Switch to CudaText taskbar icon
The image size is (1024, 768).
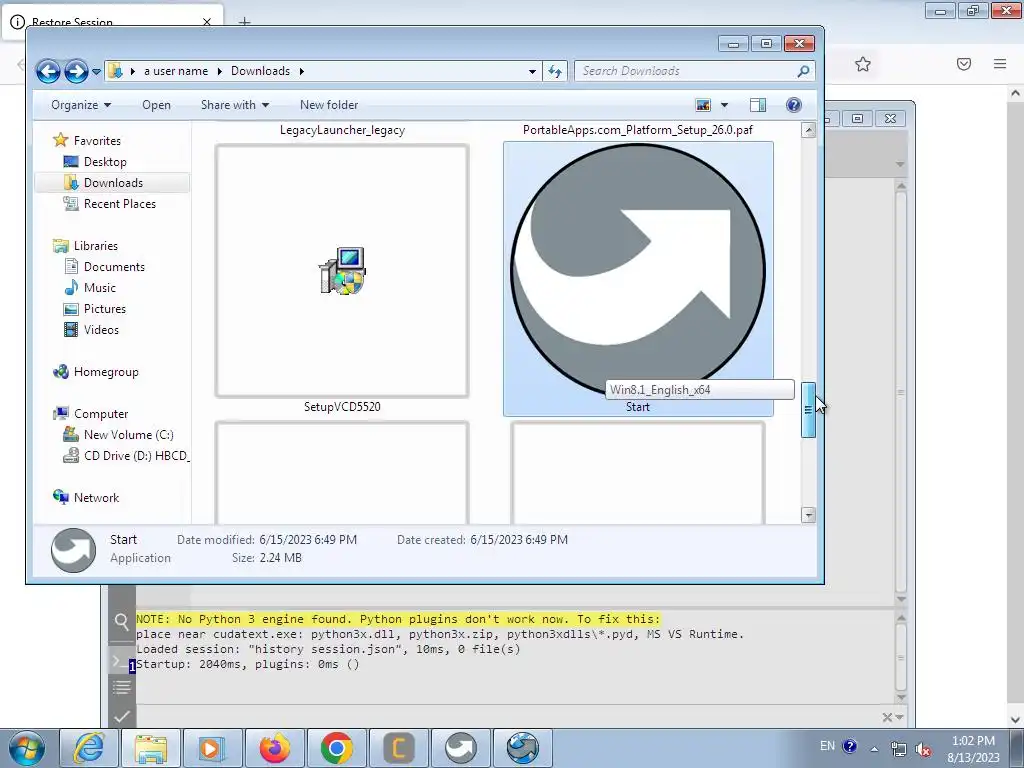[398, 748]
